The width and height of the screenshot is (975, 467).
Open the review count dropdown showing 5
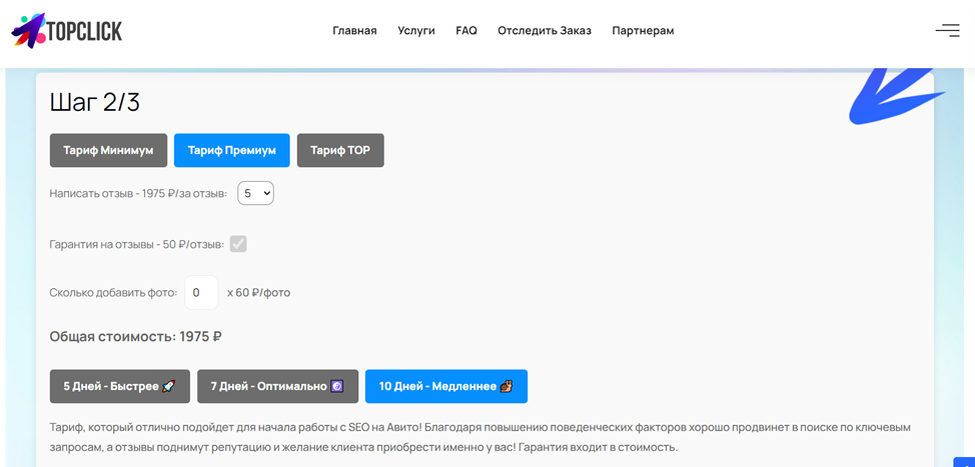[256, 193]
